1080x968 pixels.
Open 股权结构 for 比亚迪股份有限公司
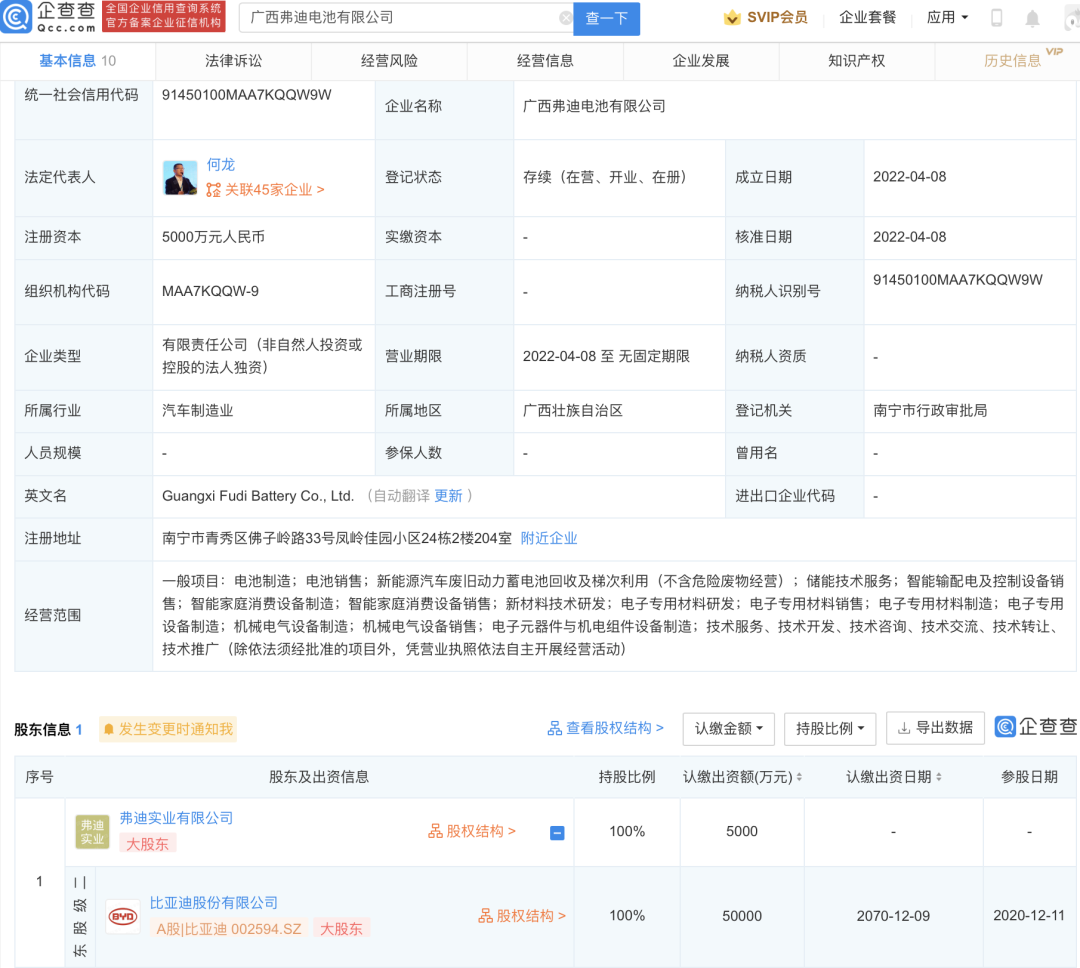(522, 916)
